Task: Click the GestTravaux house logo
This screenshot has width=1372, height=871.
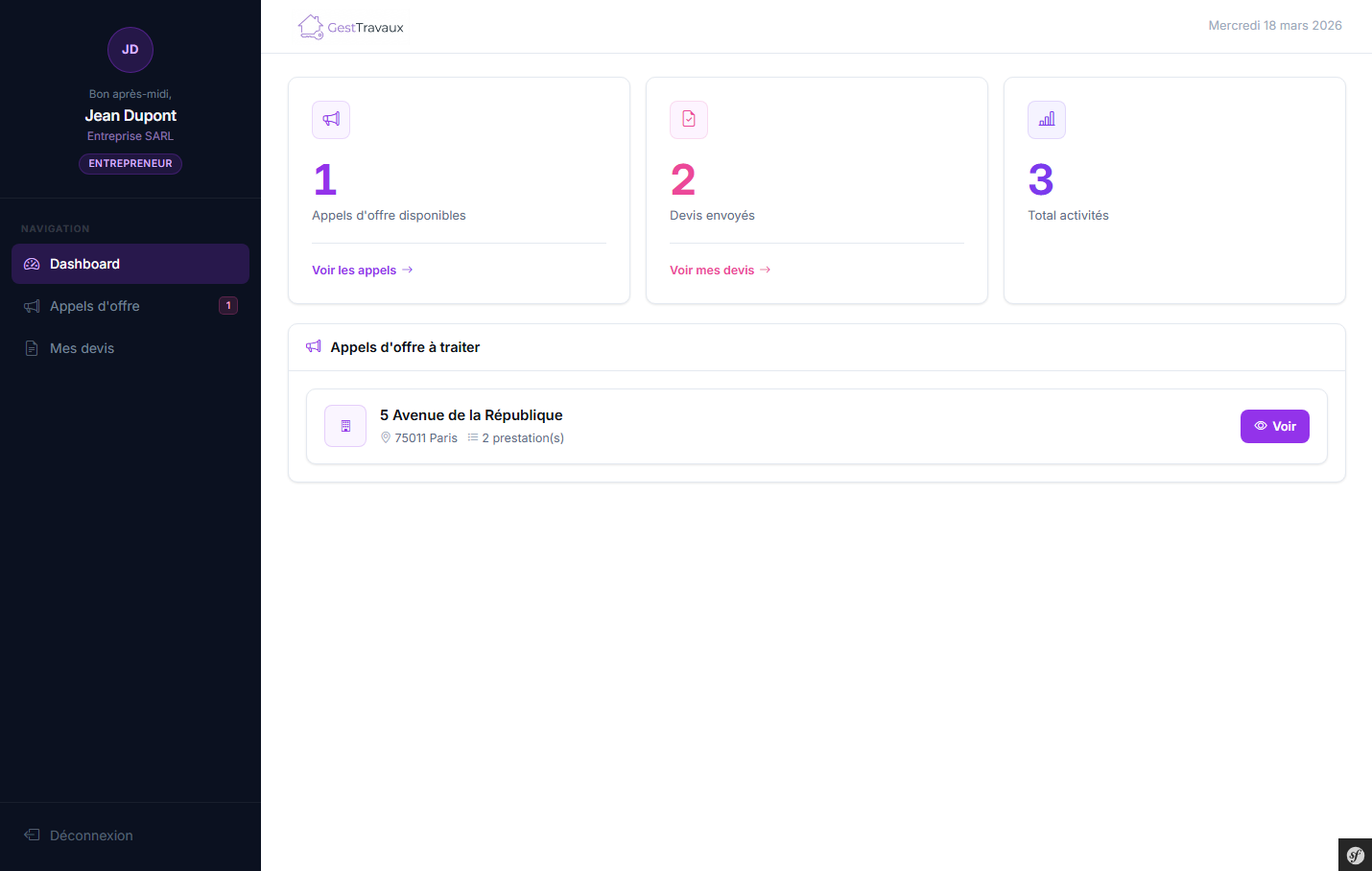Action: 309,27
